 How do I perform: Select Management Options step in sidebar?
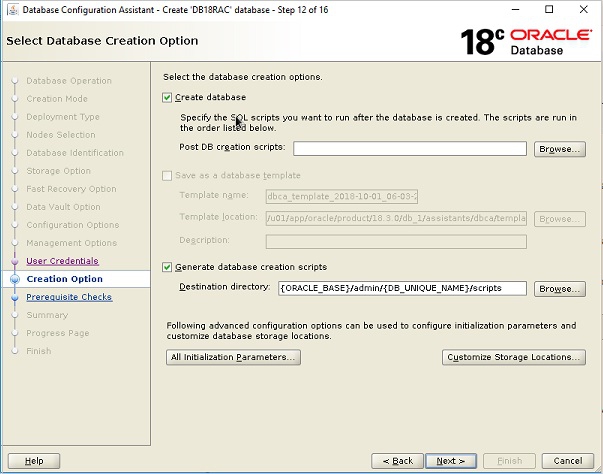point(72,243)
